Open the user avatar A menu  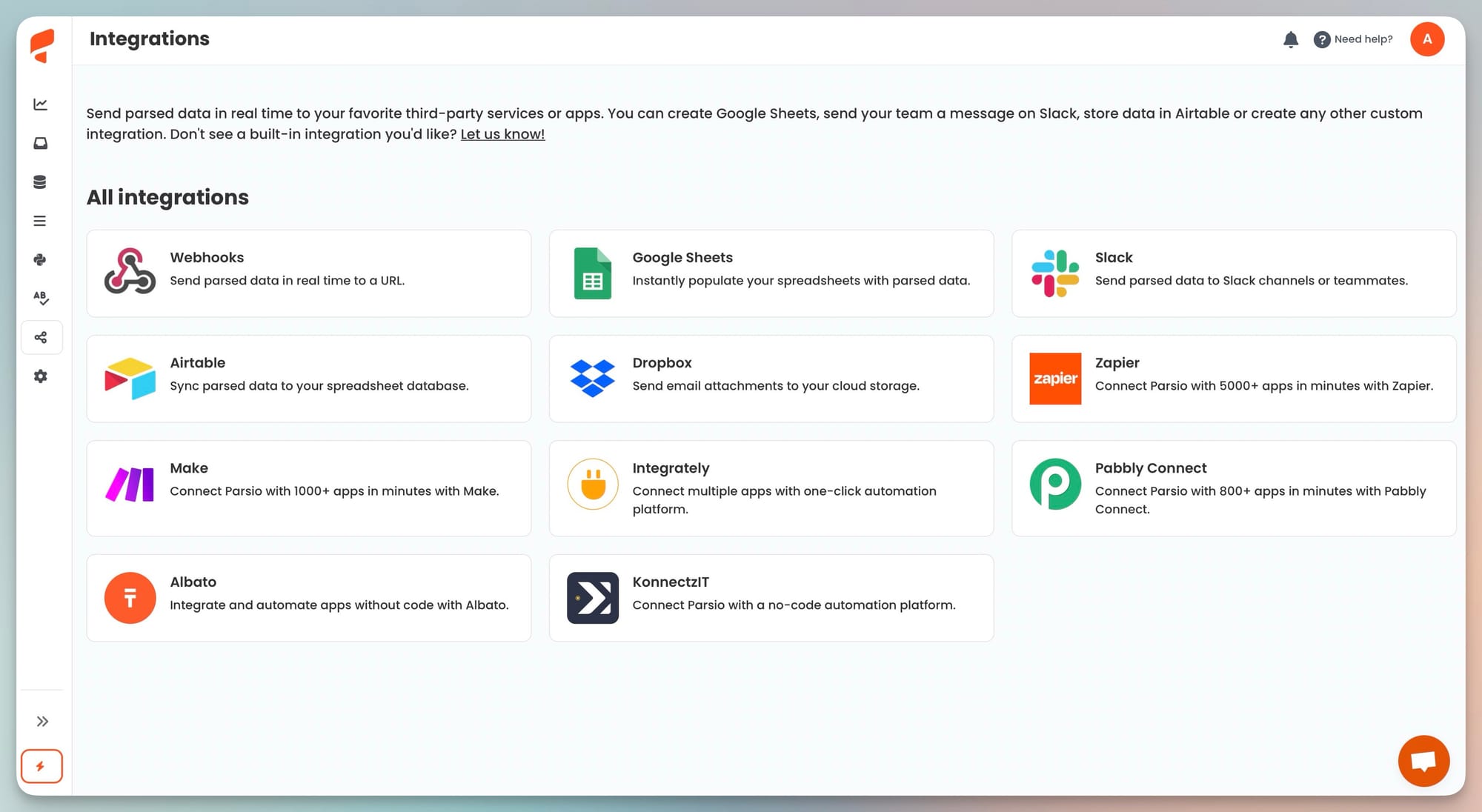[1427, 39]
